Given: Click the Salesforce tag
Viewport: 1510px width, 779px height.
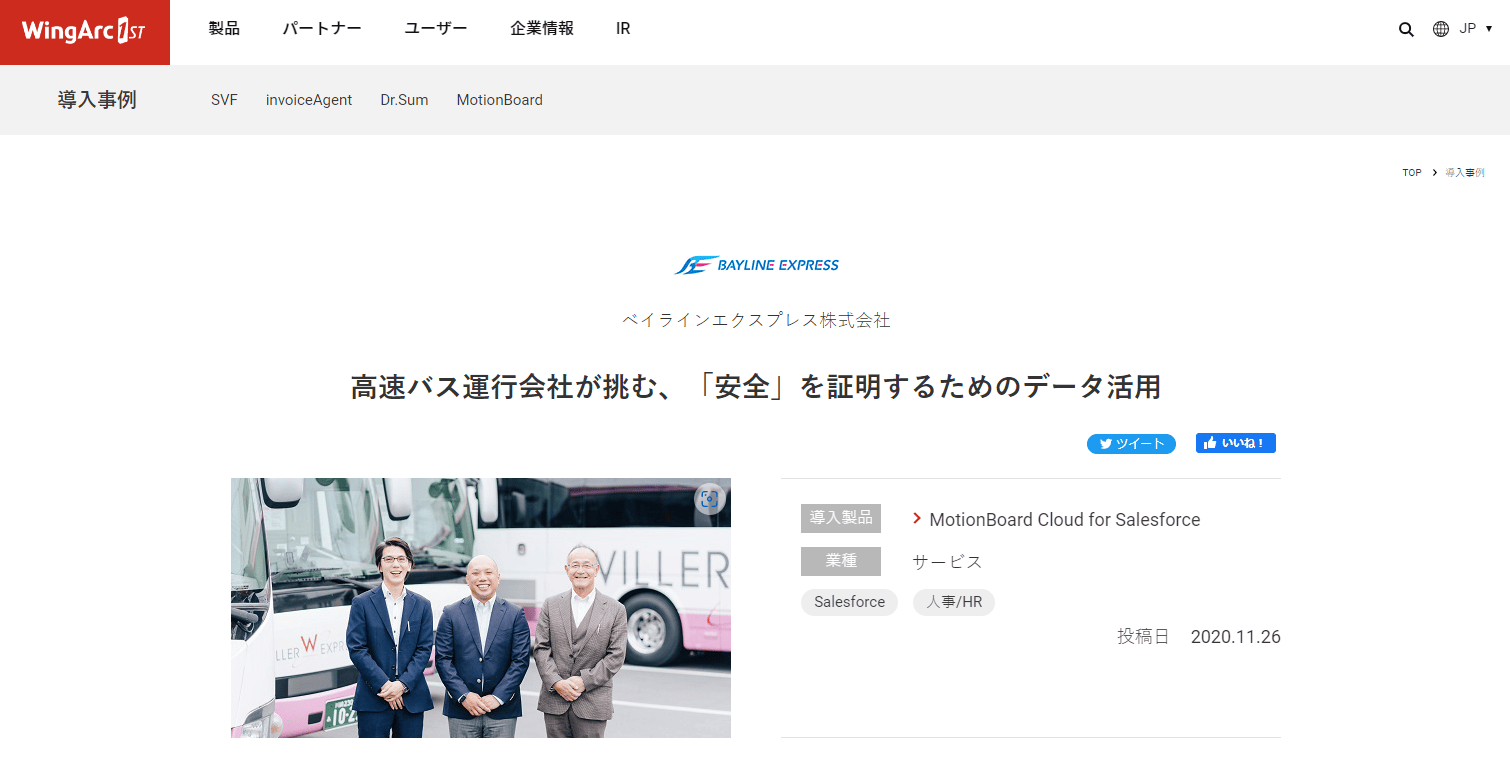Looking at the screenshot, I should click(849, 602).
